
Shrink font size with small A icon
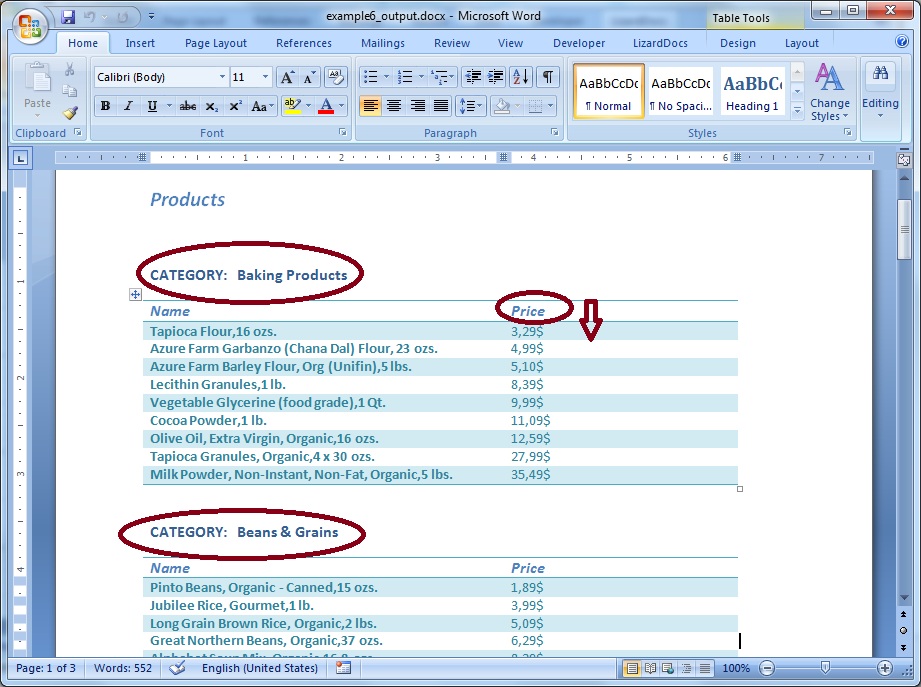[x=310, y=77]
